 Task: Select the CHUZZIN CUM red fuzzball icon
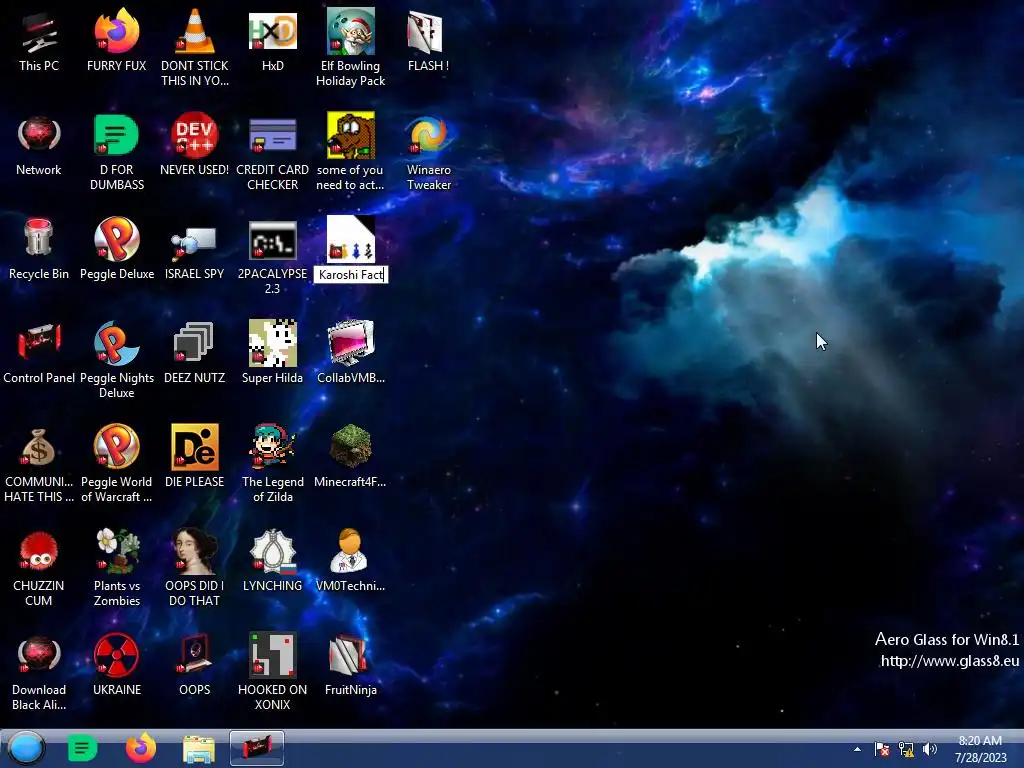pos(39,568)
